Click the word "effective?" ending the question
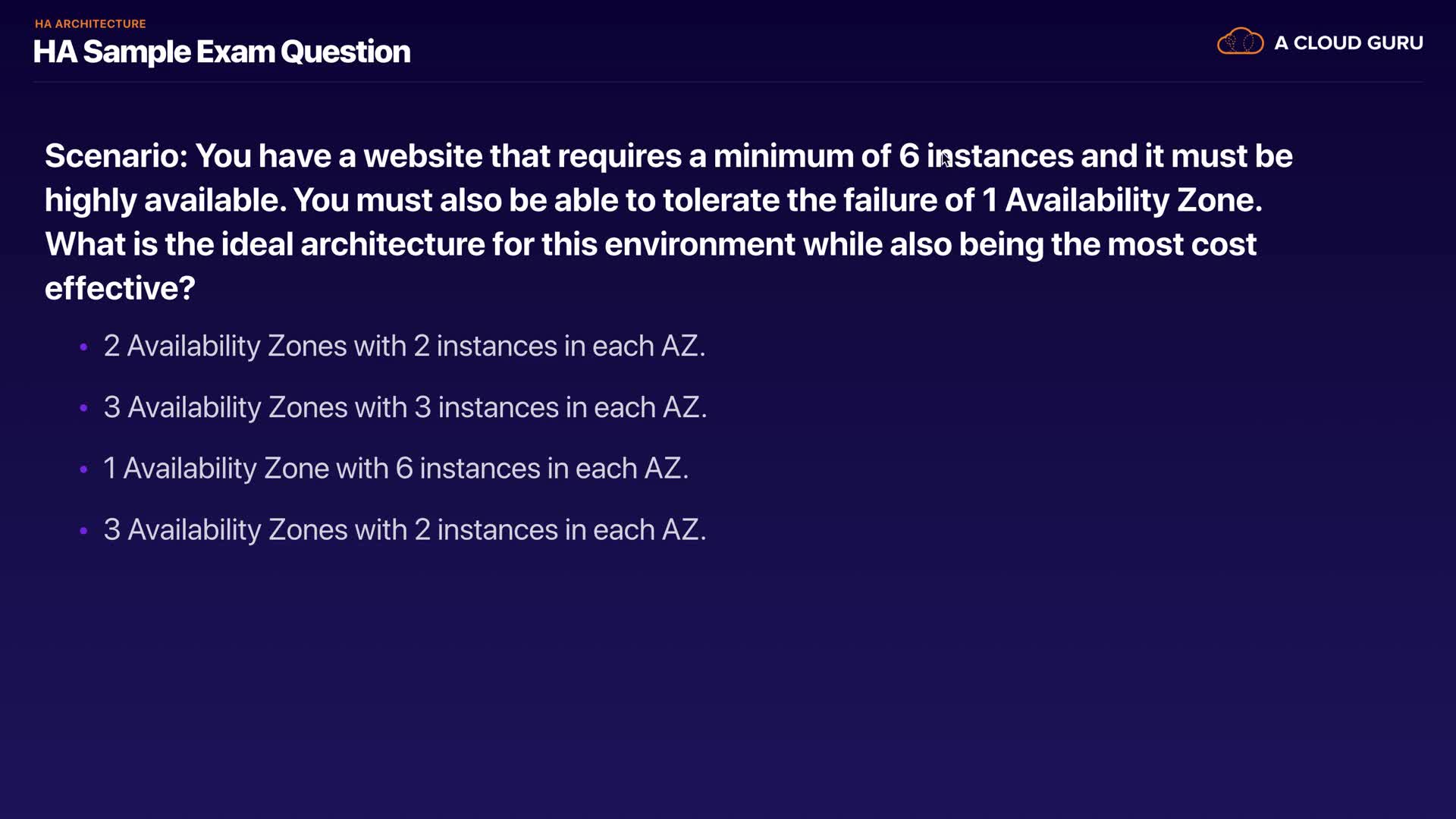Screen dimensions: 1456x819 coord(120,288)
